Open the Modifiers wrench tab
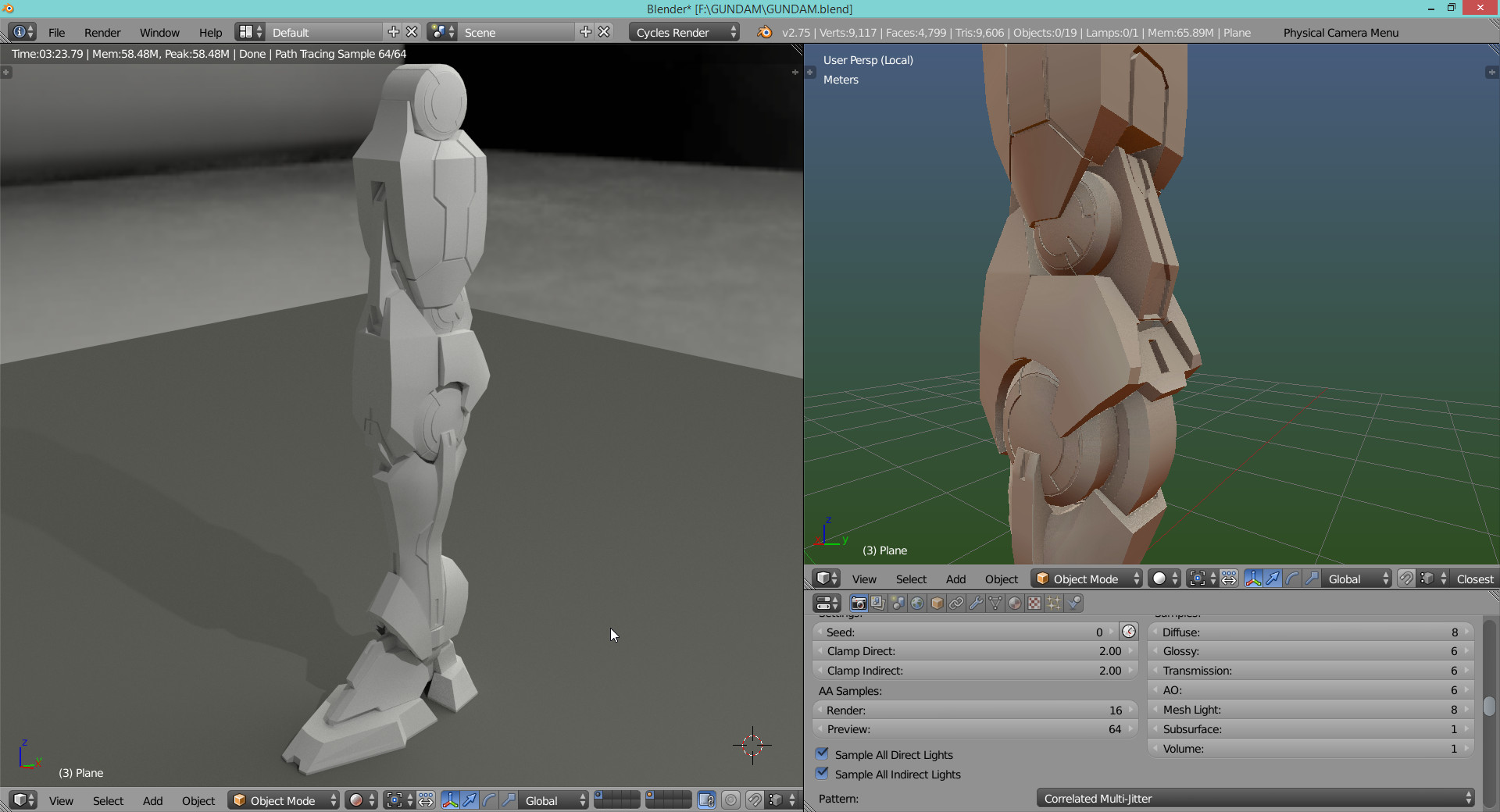Image resolution: width=1500 pixels, height=812 pixels. pyautogui.click(x=976, y=604)
